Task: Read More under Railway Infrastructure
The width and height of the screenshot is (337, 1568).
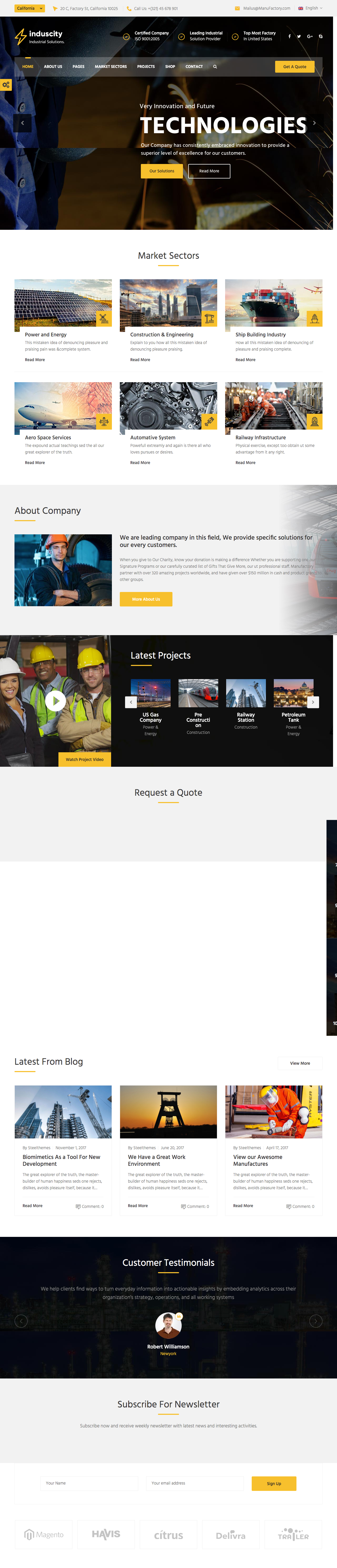Action: tap(246, 463)
